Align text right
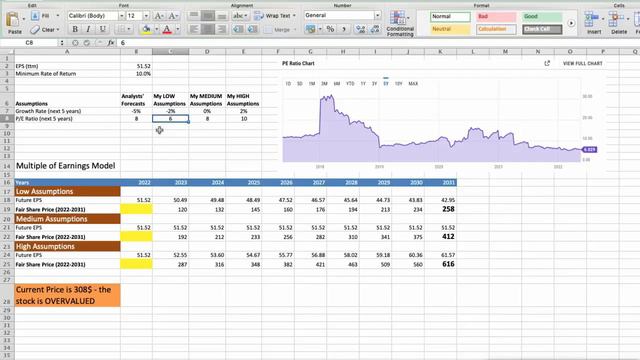Viewport: 640px width, 360px height. (222, 29)
